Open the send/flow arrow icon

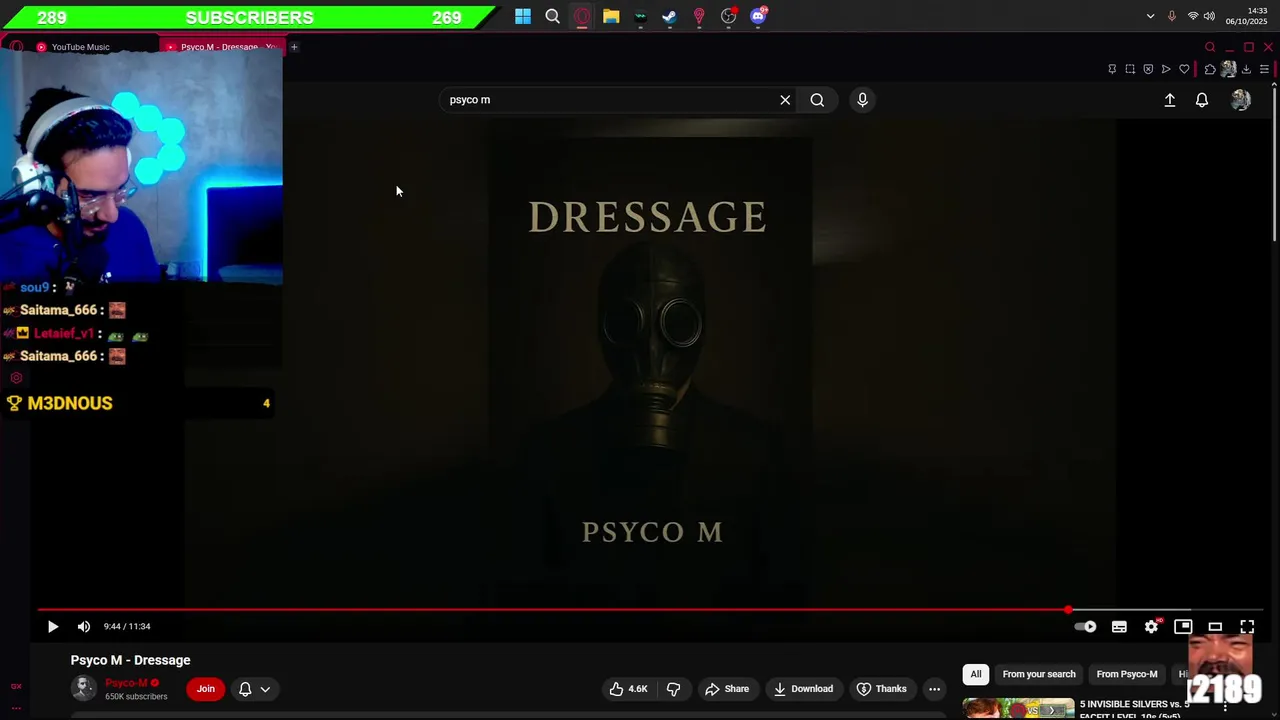pos(1166,69)
